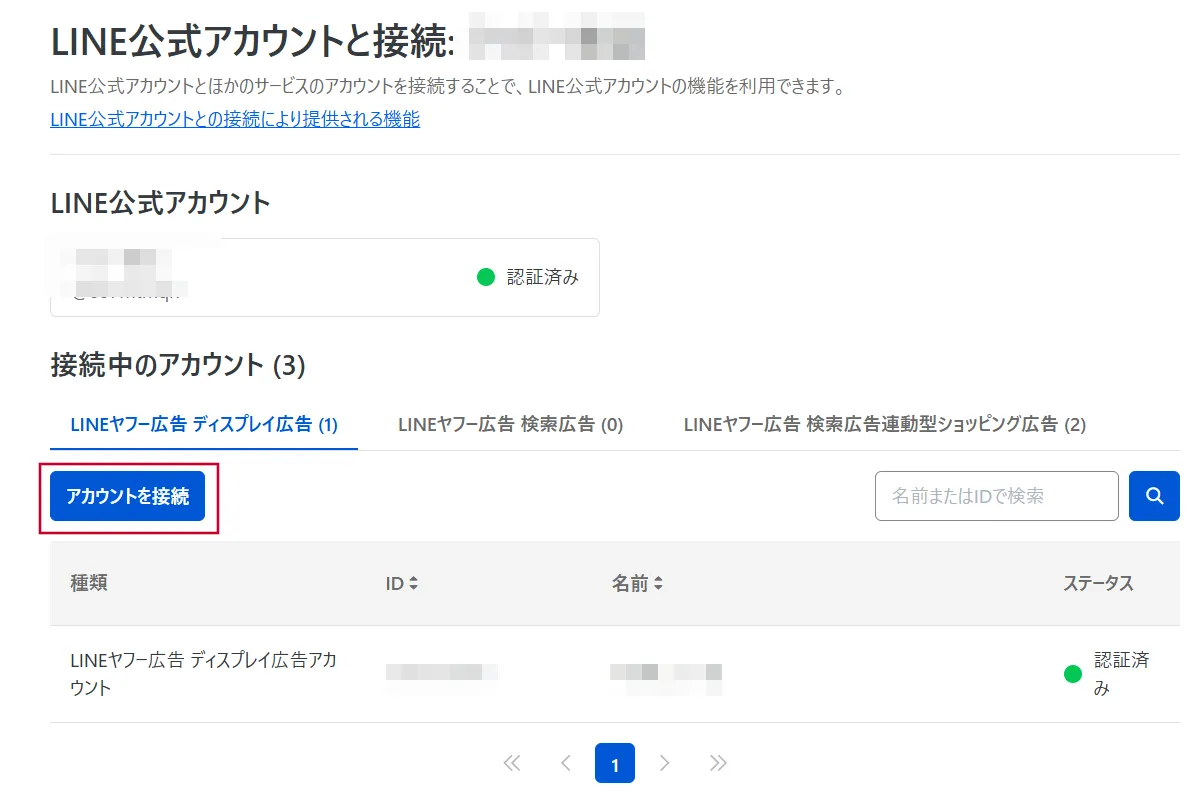Image resolution: width=1199 pixels, height=793 pixels.
Task: Select page 1 in pagination
Action: pyautogui.click(x=615, y=763)
